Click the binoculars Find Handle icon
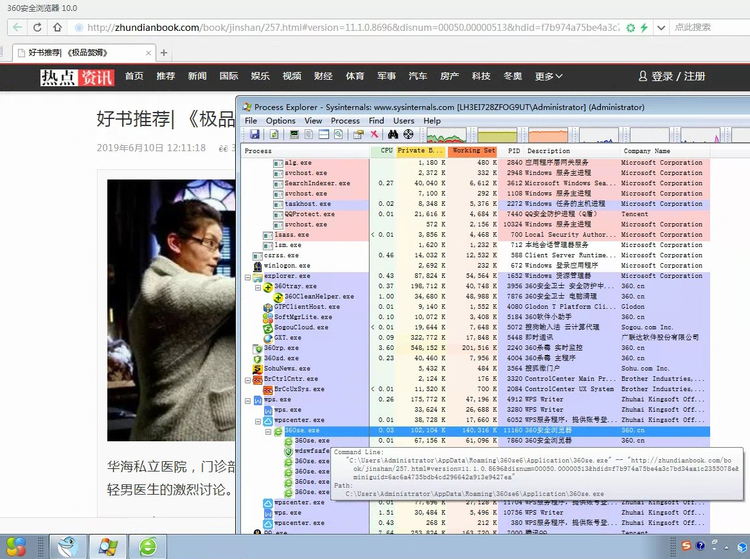The height and width of the screenshot is (559, 750). [x=393, y=134]
